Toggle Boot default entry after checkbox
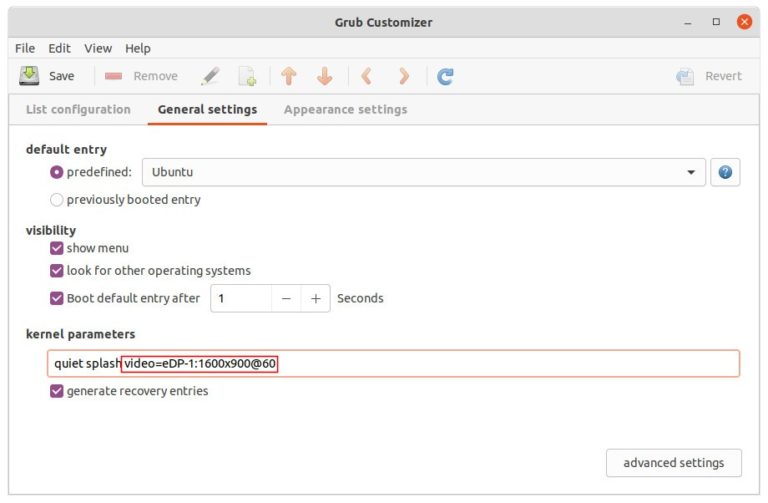This screenshot has height=503, width=768. 56,298
